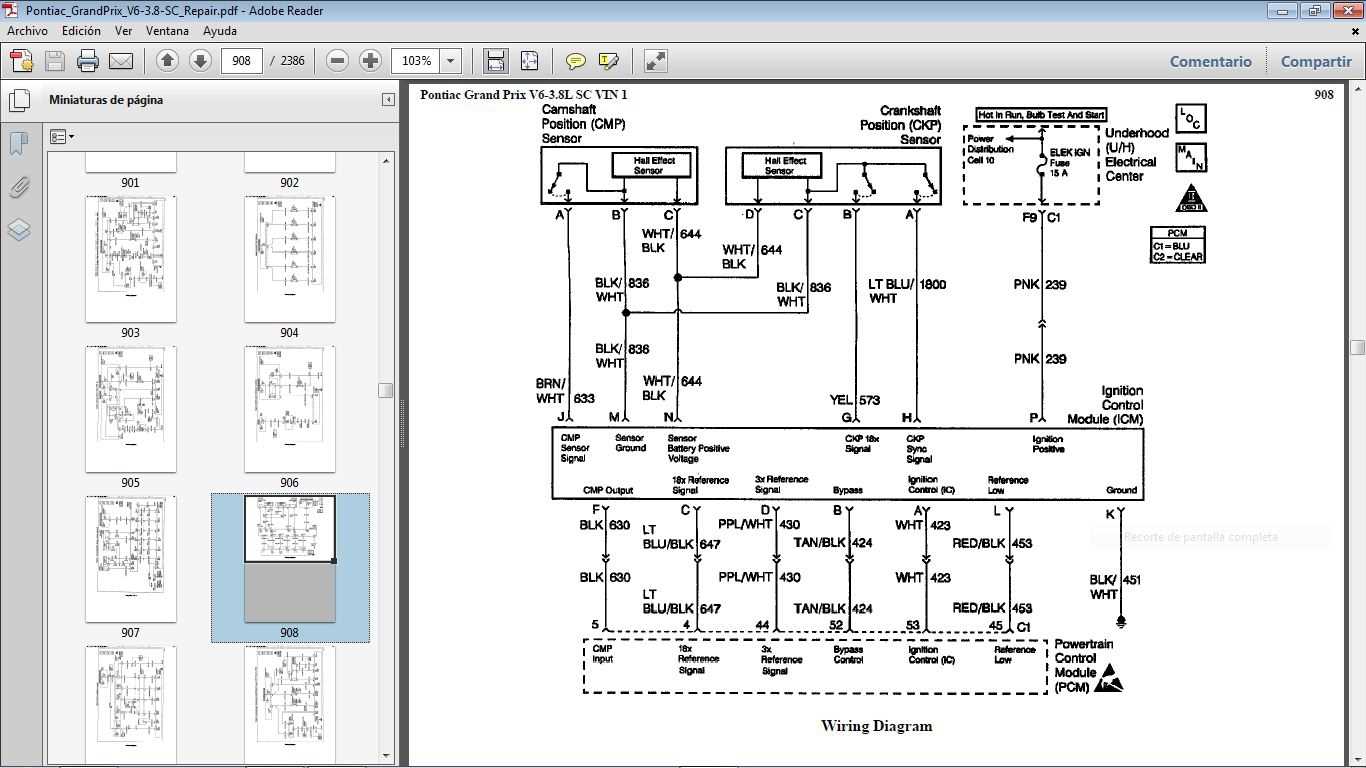Click the fit width scrolling mode icon
This screenshot has width=1366, height=768.
[x=495, y=61]
